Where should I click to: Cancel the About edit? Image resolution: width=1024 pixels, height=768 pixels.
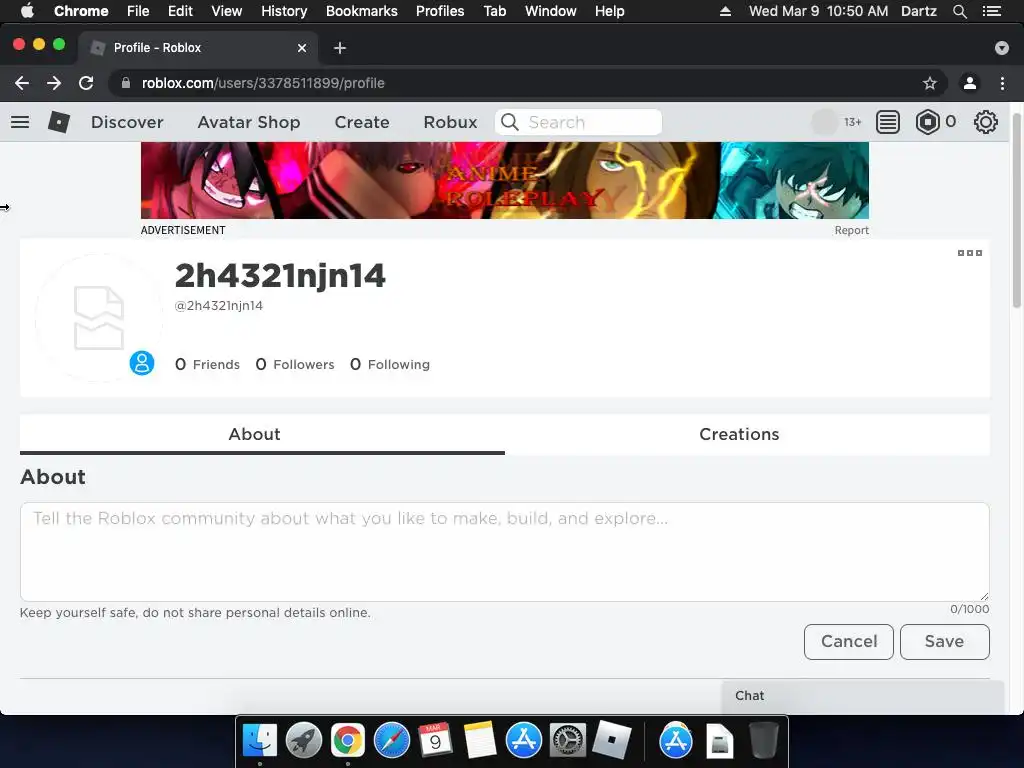849,641
